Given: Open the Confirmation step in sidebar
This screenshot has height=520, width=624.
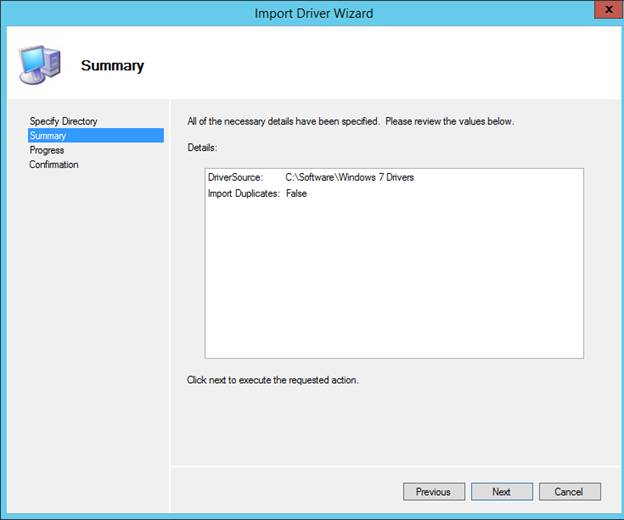Looking at the screenshot, I should pyautogui.click(x=54, y=164).
